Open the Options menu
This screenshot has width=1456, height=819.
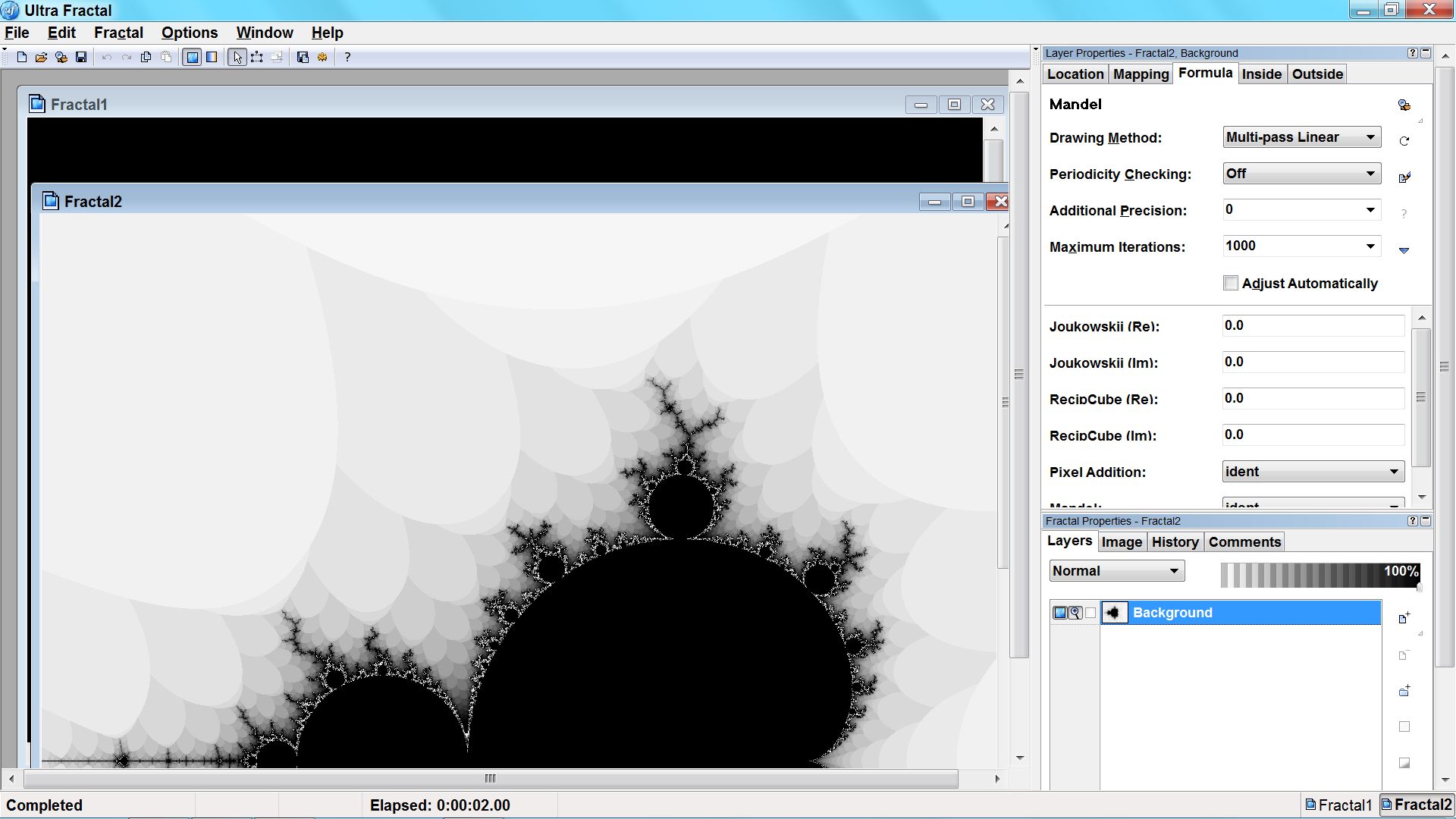click(190, 33)
